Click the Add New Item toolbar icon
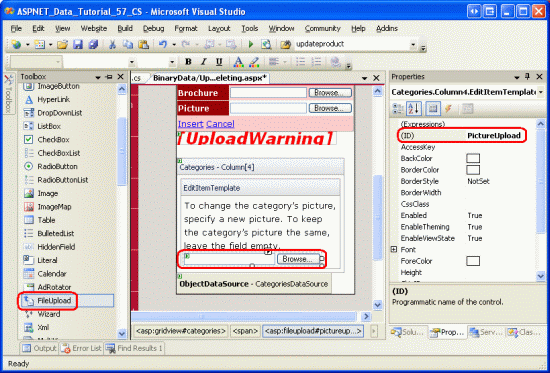Viewport: 550px width, 373px height. click(x=40, y=44)
